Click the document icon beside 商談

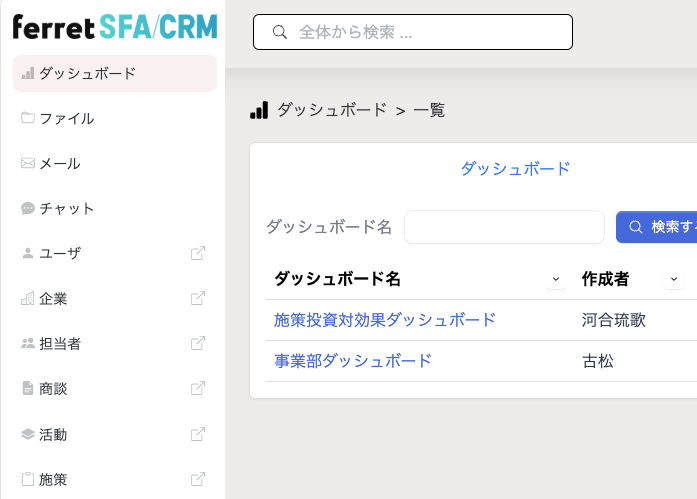click(x=28, y=388)
